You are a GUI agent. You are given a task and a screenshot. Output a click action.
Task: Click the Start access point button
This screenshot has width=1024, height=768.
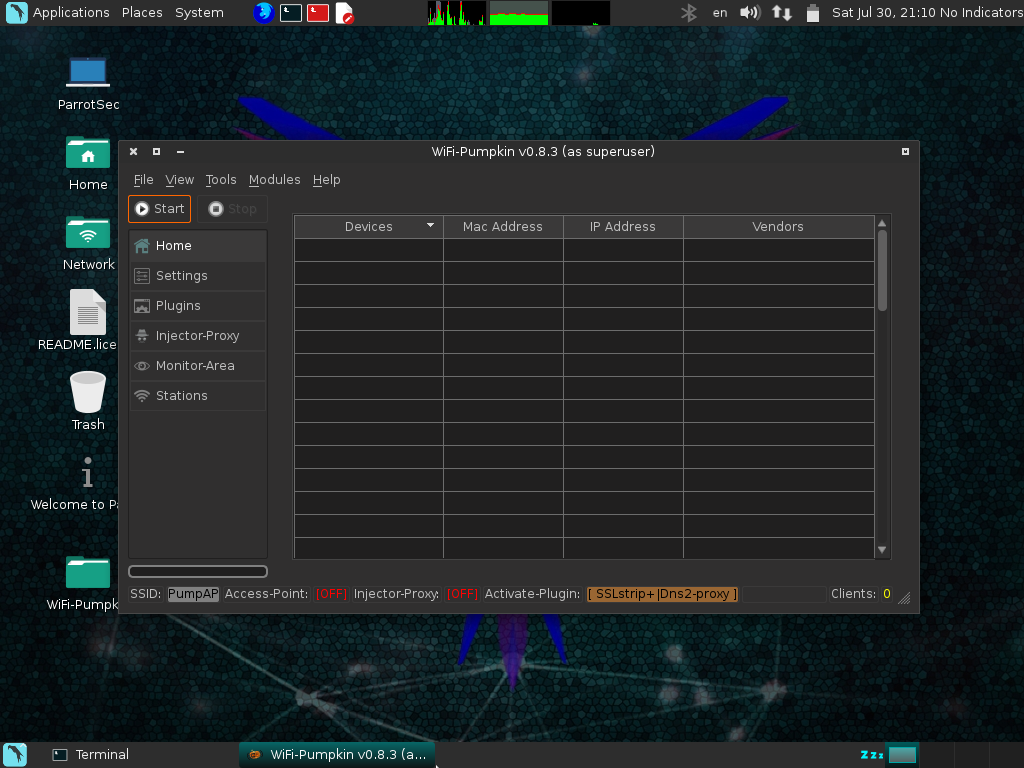[159, 209]
